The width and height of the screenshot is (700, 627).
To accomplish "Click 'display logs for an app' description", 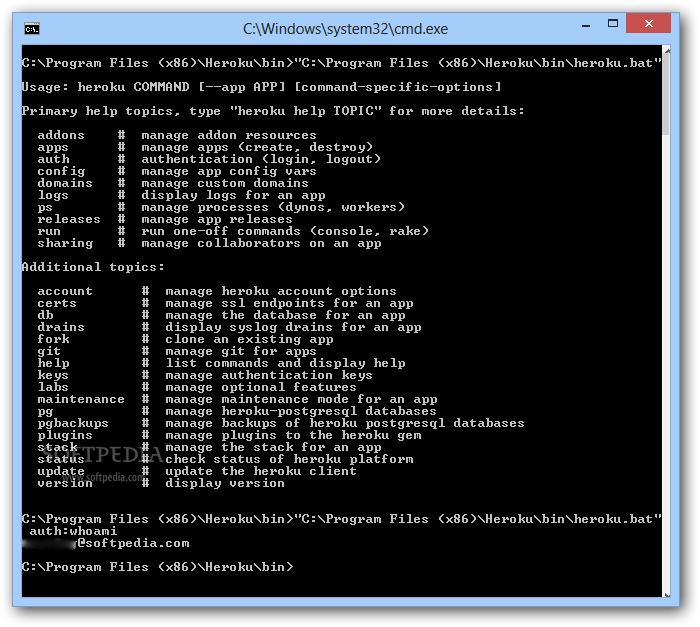I will pyautogui.click(x=233, y=195).
